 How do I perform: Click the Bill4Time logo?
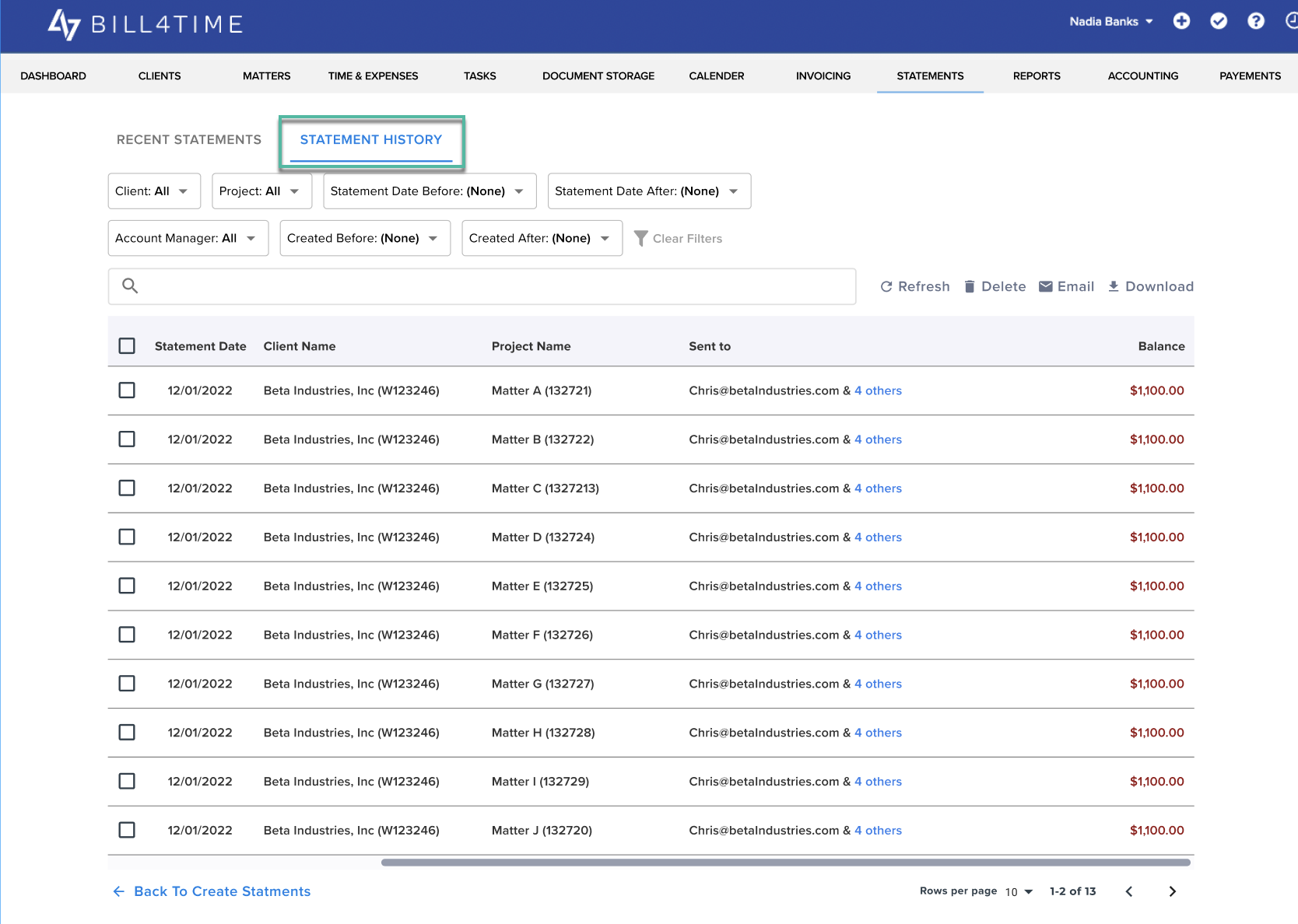click(146, 24)
